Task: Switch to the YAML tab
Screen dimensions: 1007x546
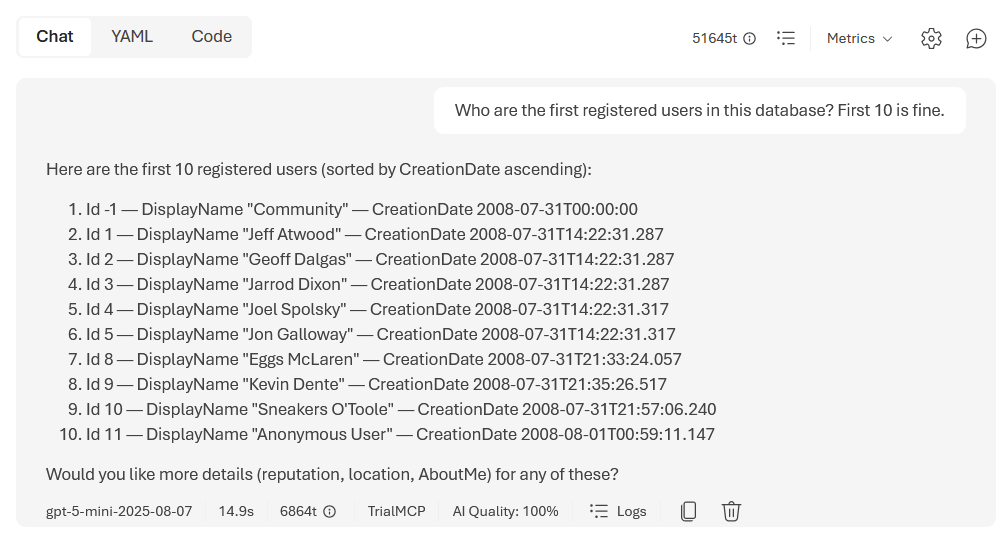Action: point(132,36)
